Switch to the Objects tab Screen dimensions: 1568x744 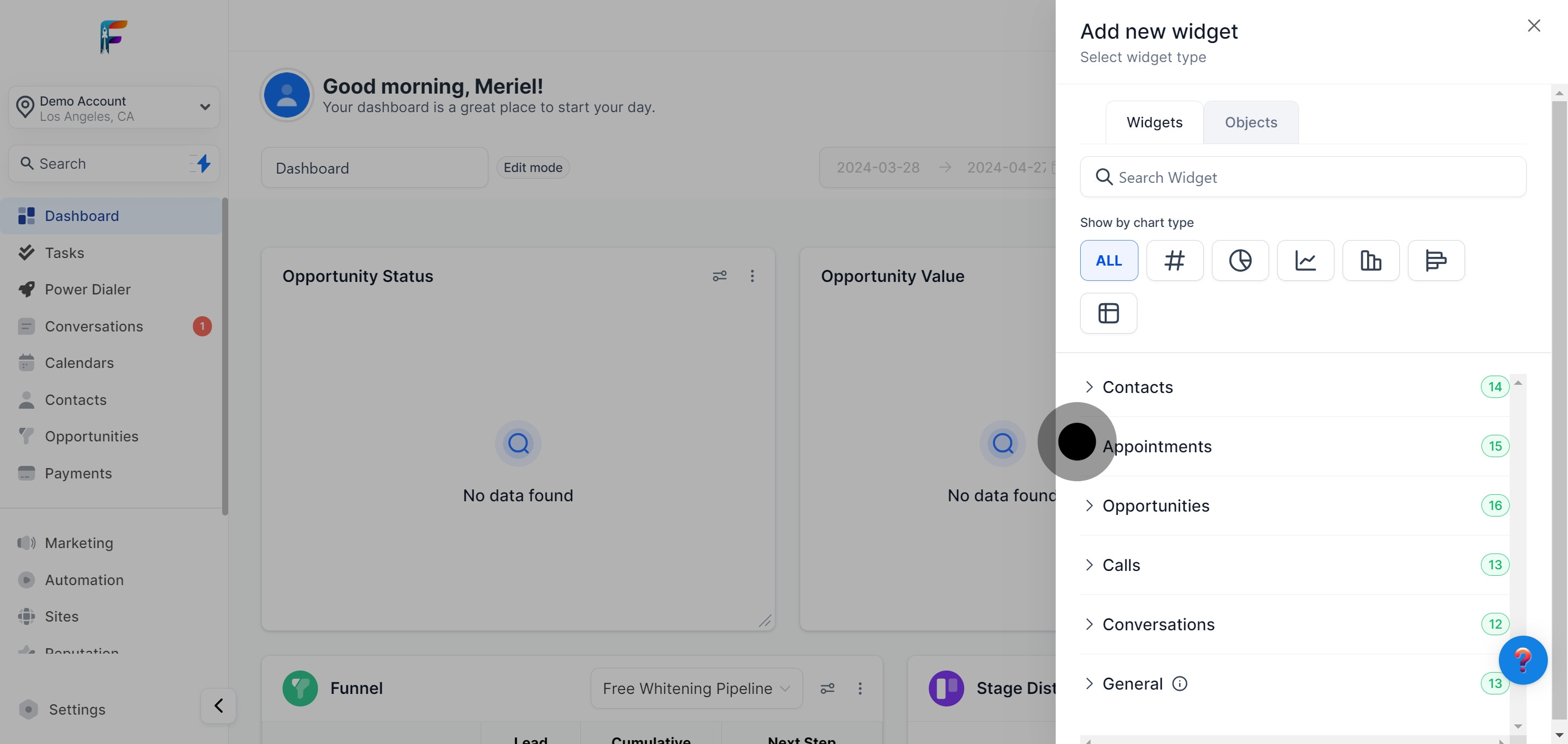tap(1250, 122)
